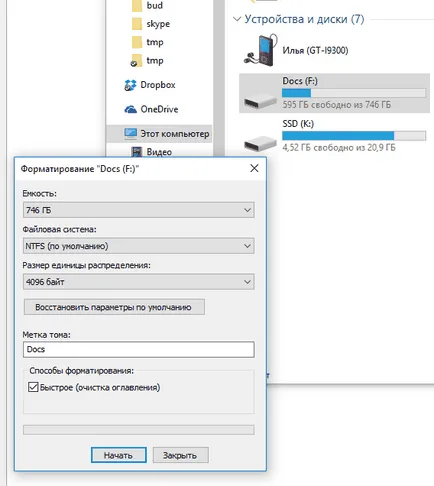This screenshot has width=434, height=486.
Task: Select the Илья (GT-I9300) media player icon
Action: tap(260, 50)
